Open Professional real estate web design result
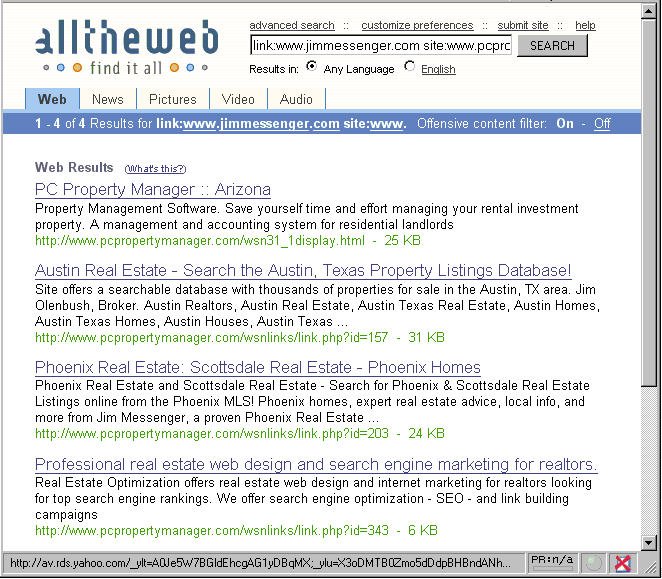The height and width of the screenshot is (579, 662). coord(316,465)
